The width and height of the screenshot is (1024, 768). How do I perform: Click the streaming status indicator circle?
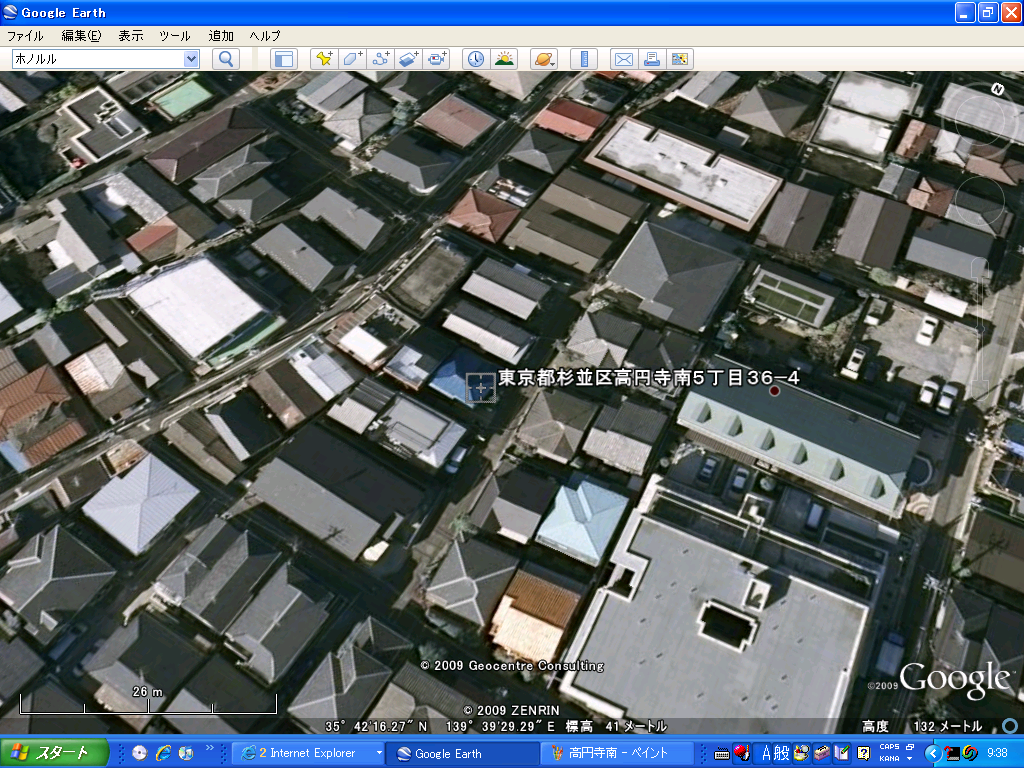click(x=1010, y=726)
